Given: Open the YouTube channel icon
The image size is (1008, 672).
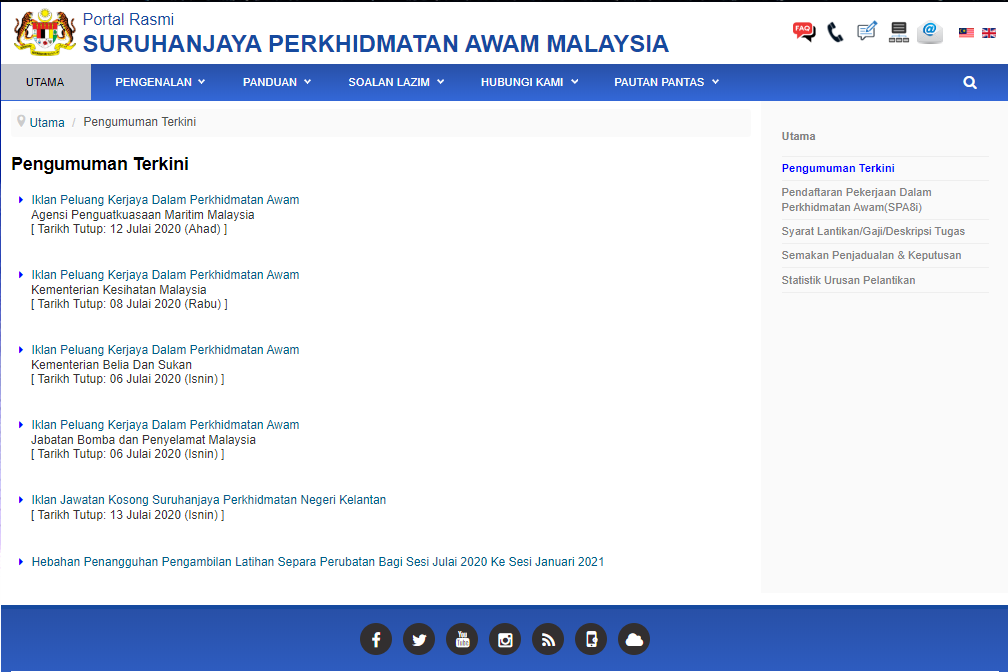Looking at the screenshot, I should 462,639.
